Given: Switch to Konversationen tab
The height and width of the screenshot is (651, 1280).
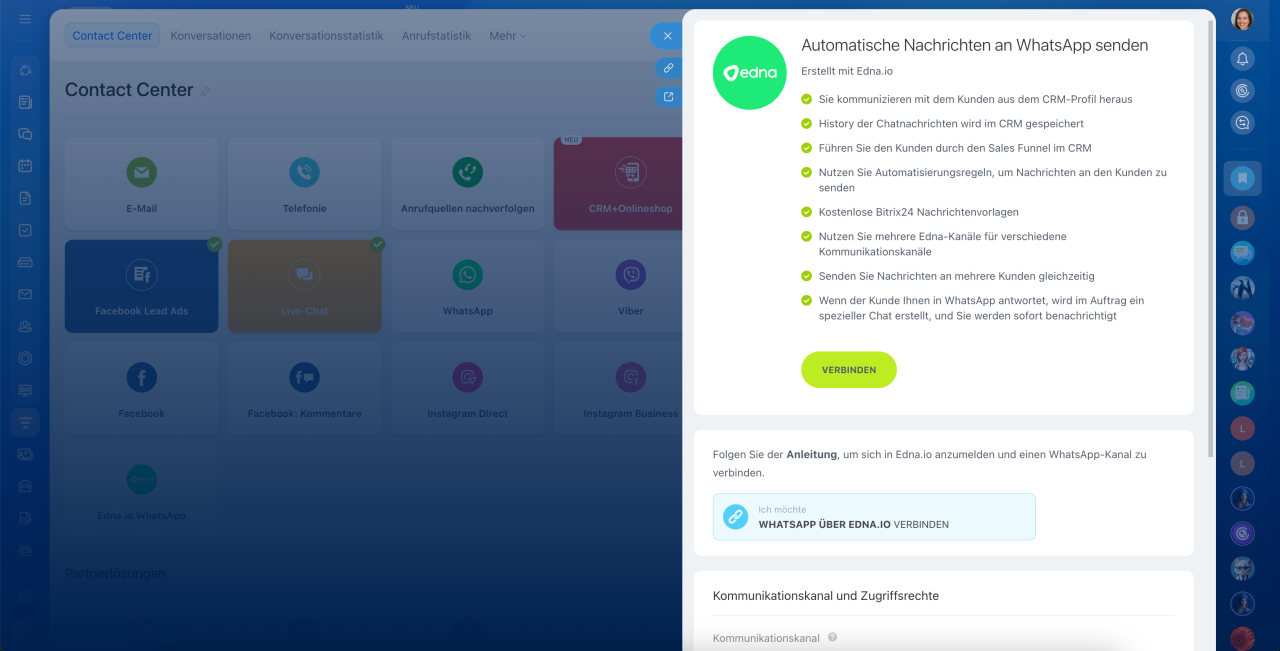Looking at the screenshot, I should click(210, 35).
